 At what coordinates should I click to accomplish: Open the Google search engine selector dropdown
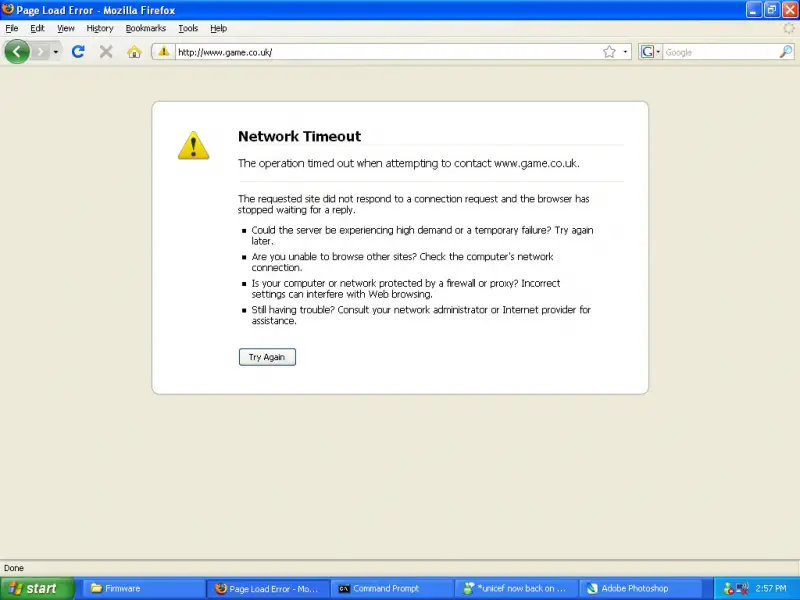[x=650, y=52]
